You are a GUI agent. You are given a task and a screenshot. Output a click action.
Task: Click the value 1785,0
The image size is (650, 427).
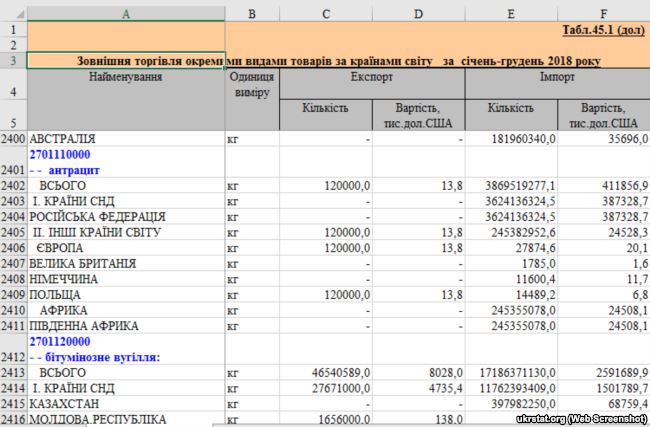coord(511,264)
